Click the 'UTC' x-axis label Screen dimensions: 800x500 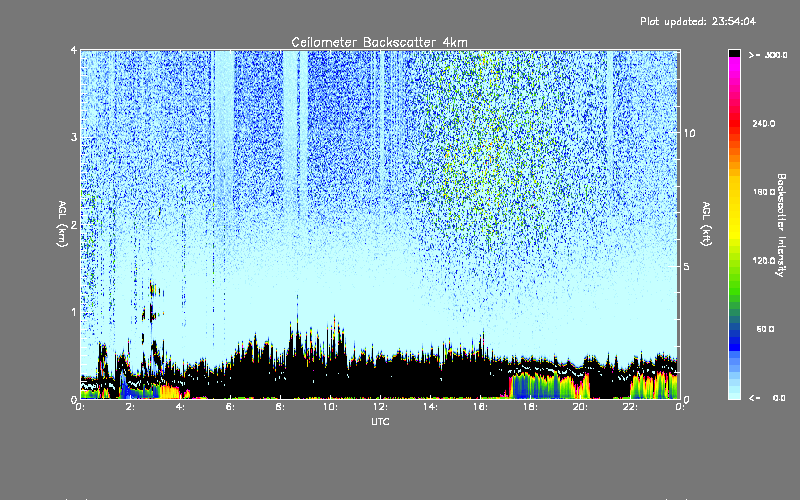pyautogui.click(x=380, y=421)
